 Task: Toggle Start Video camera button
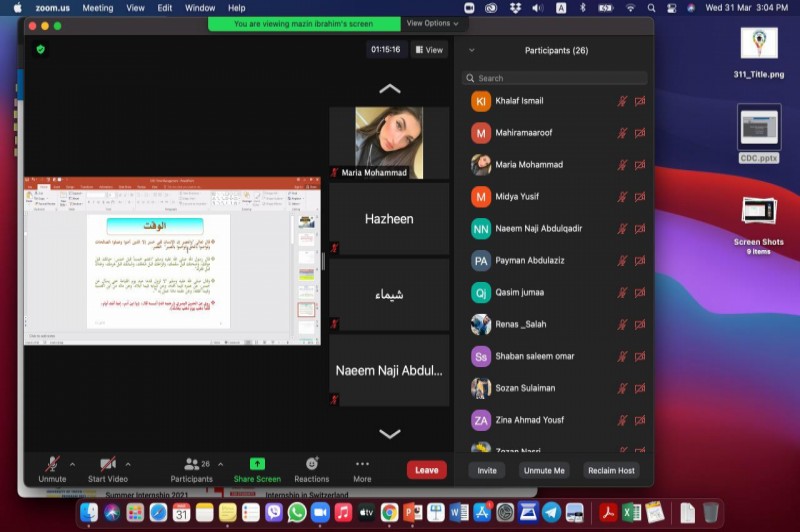pos(107,464)
